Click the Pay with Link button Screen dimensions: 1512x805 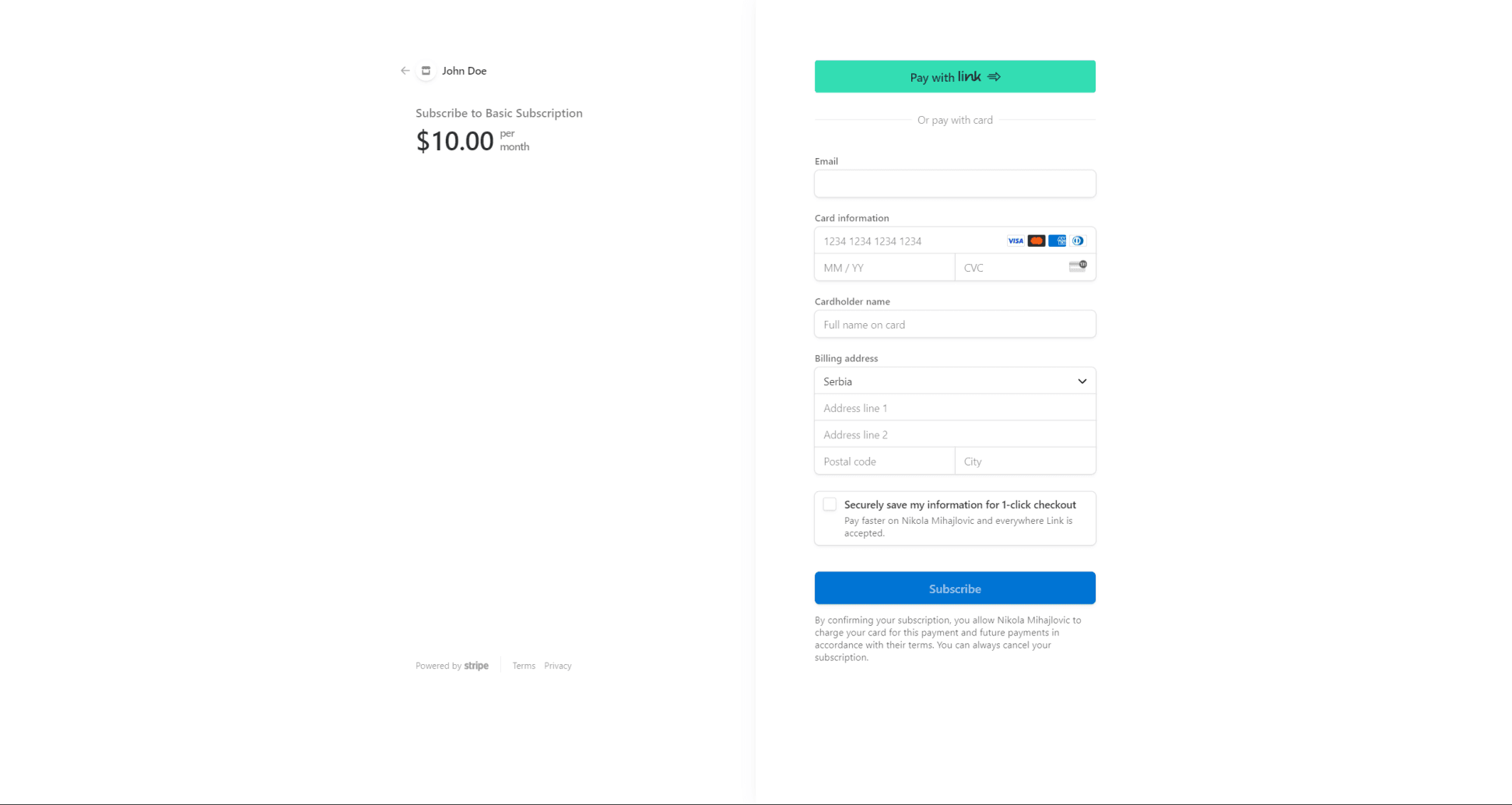point(955,76)
